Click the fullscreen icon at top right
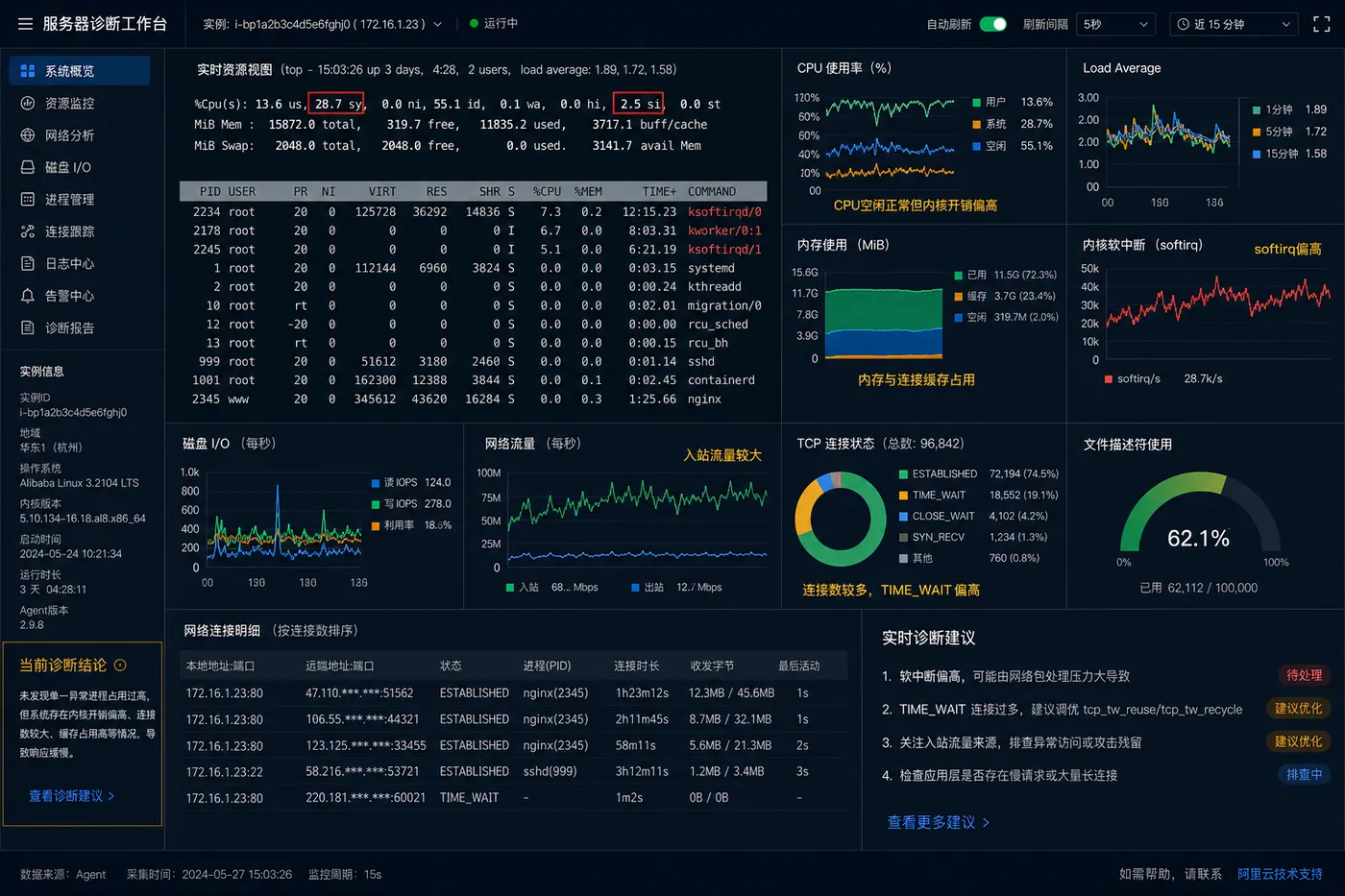 click(1322, 24)
